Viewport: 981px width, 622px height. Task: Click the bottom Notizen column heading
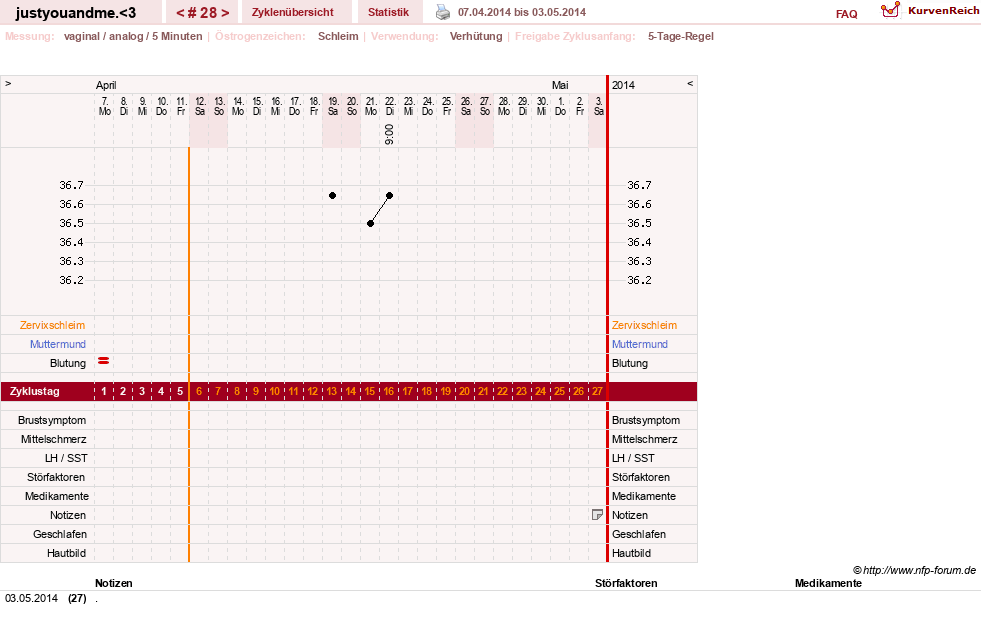point(114,583)
